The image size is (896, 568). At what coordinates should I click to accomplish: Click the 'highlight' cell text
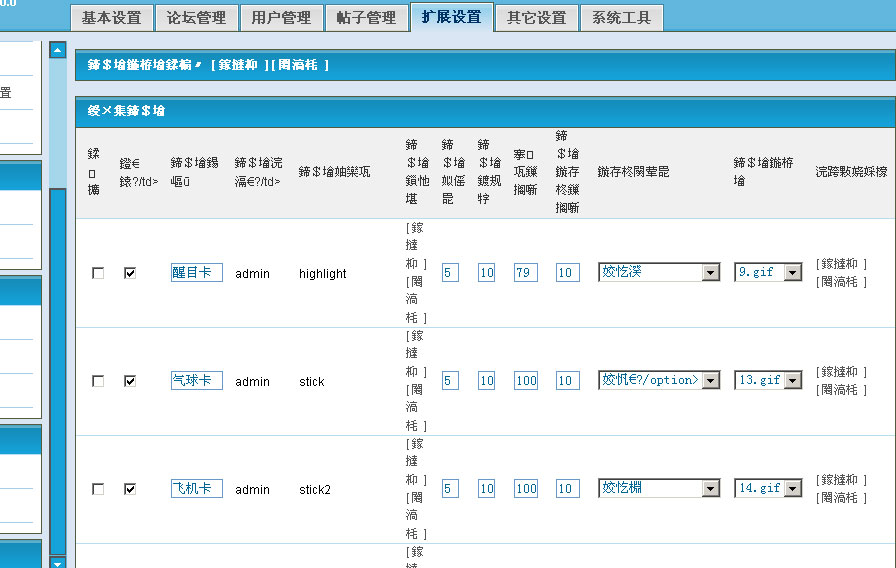pyautogui.click(x=322, y=274)
